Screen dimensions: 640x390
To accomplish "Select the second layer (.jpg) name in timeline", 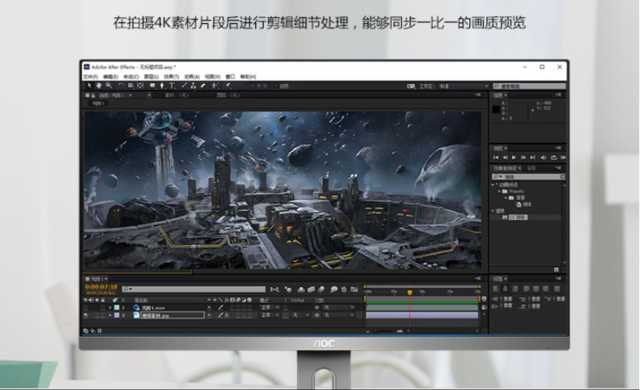I will point(155,315).
